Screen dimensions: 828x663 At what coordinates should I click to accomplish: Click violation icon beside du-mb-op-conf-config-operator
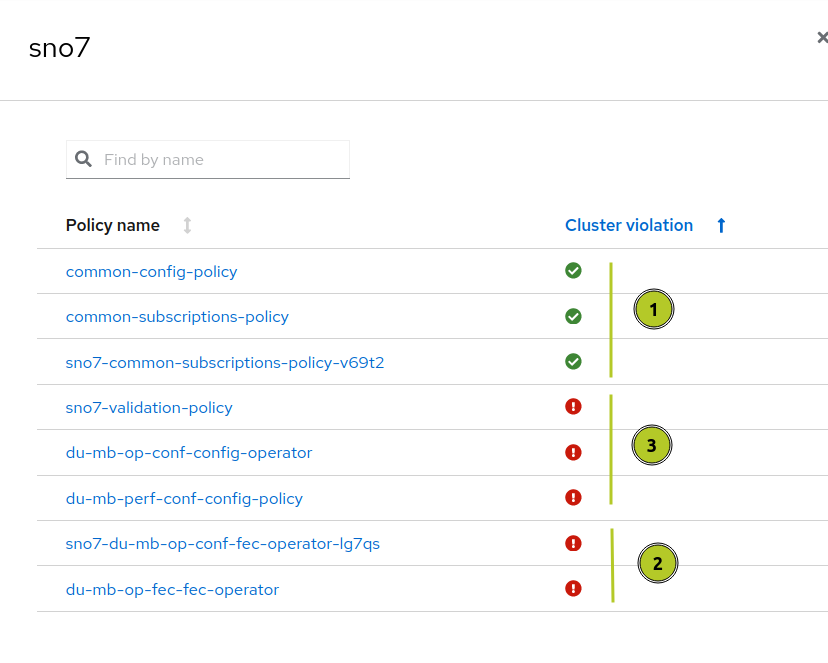[573, 452]
